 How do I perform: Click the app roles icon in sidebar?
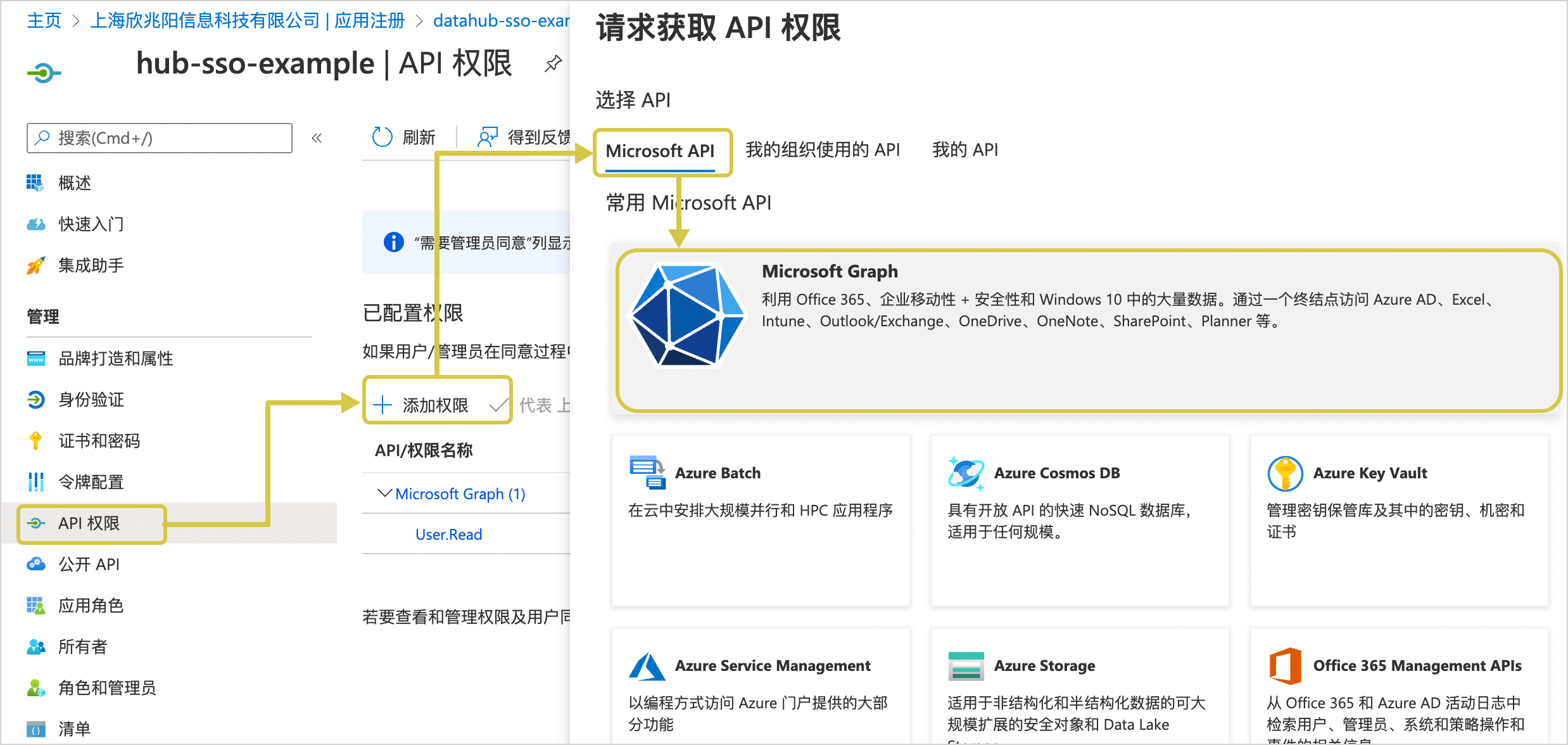click(35, 606)
